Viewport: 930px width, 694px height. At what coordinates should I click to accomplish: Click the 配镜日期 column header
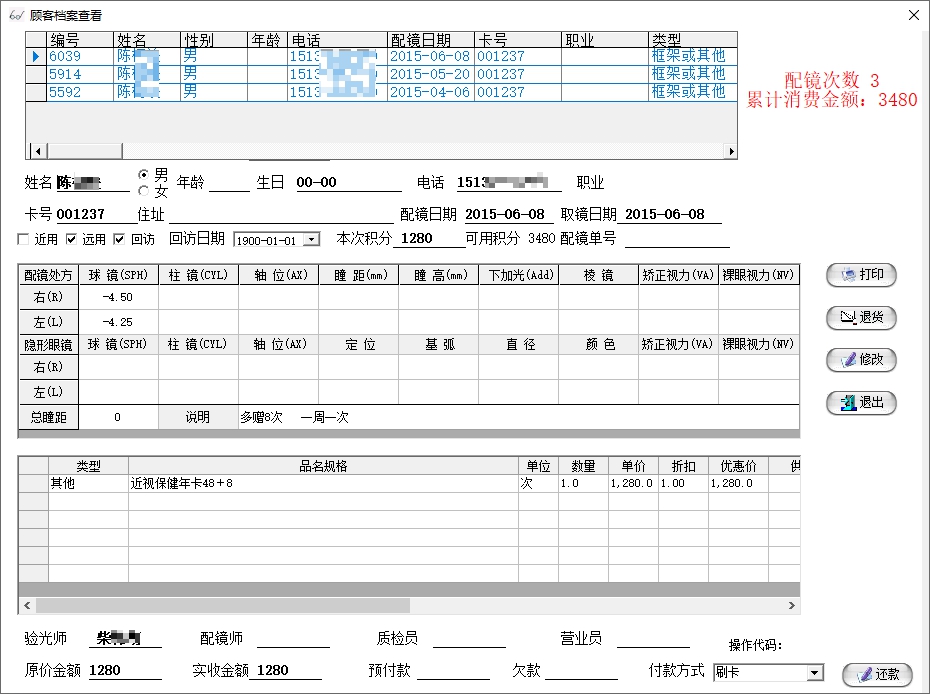tap(430, 40)
